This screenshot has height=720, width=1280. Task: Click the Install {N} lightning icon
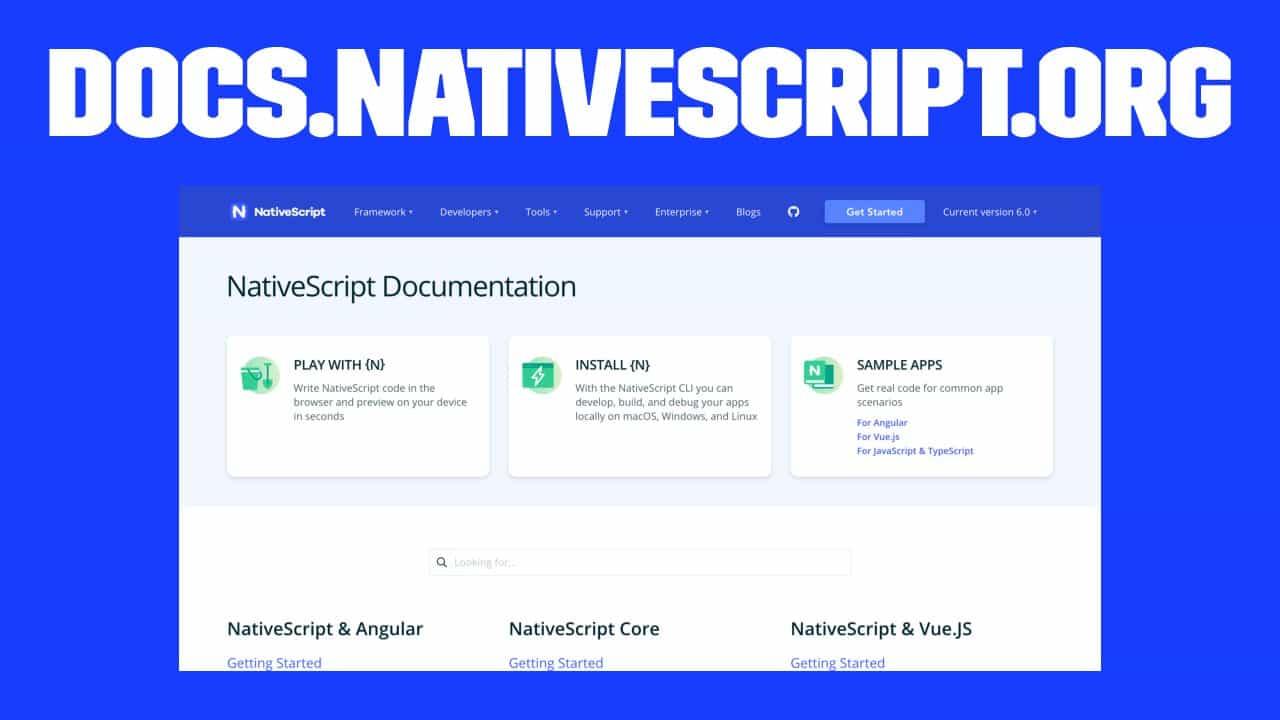coord(541,375)
